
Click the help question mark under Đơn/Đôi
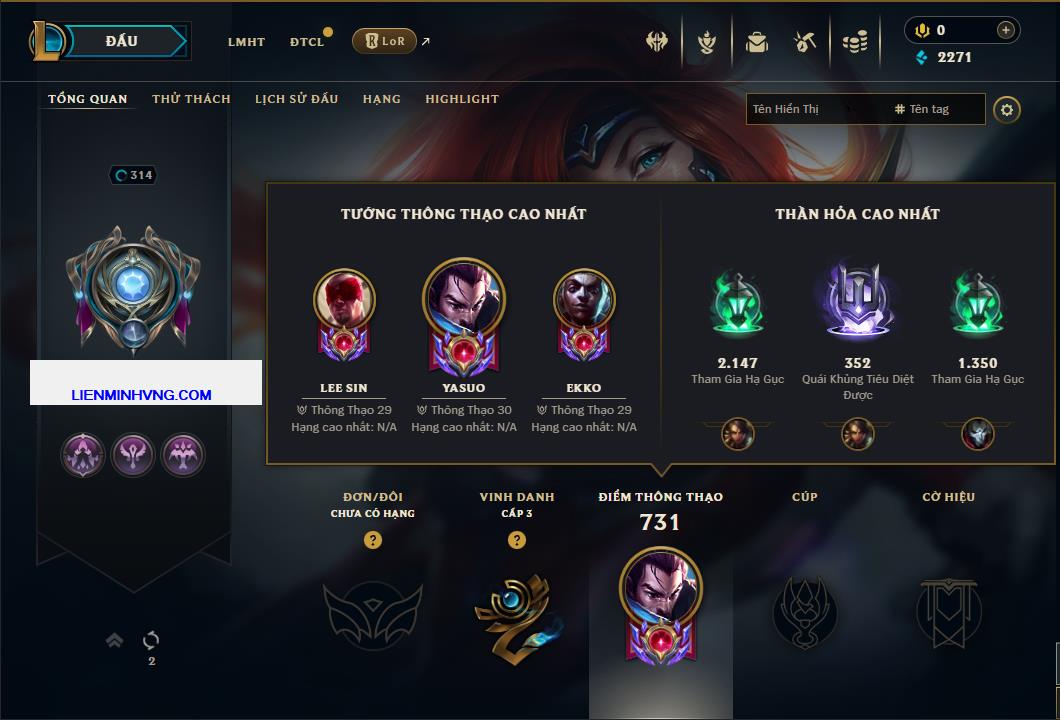coord(372,539)
